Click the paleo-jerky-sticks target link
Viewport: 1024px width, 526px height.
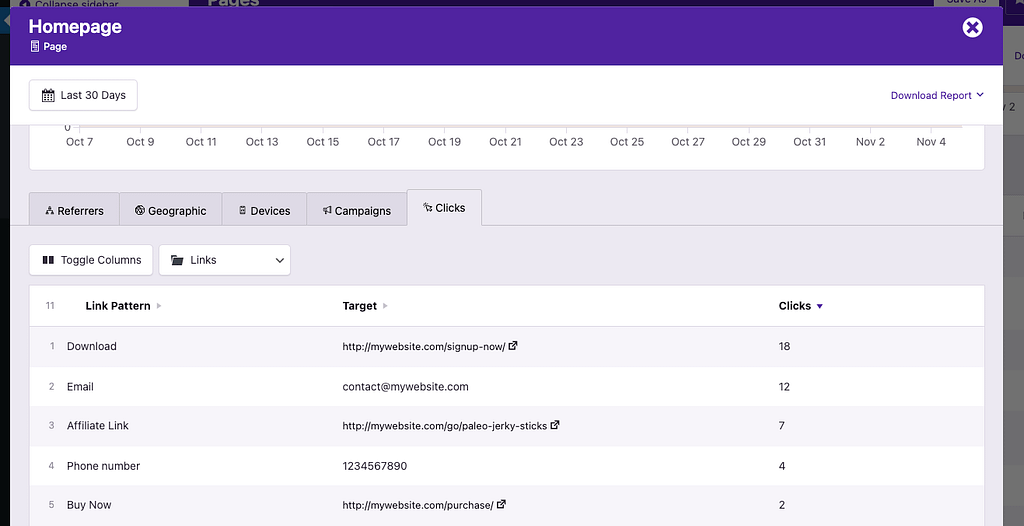point(445,426)
